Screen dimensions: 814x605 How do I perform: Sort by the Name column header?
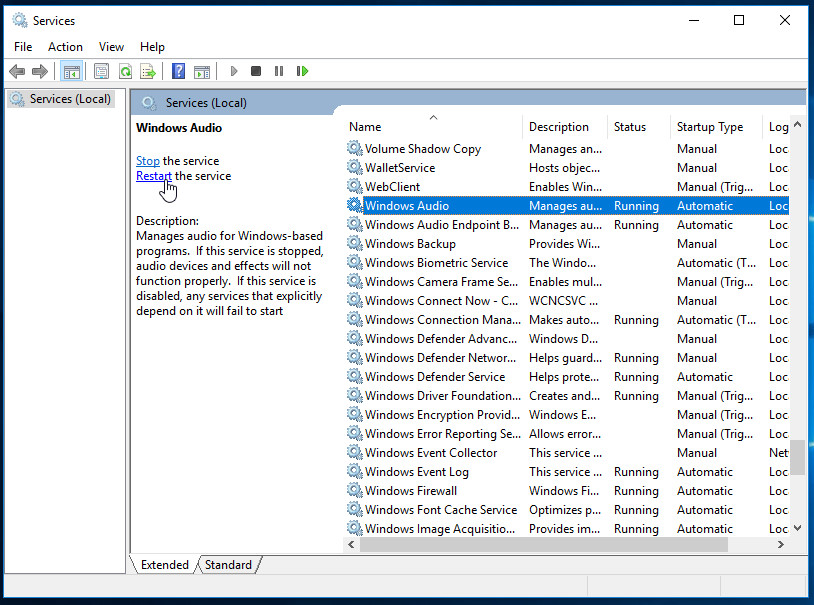tap(434, 127)
